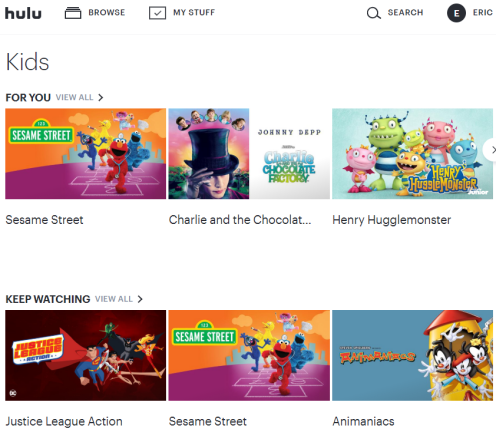The width and height of the screenshot is (496, 432).
Task: Open the BROWSE menu
Action: 107,13
